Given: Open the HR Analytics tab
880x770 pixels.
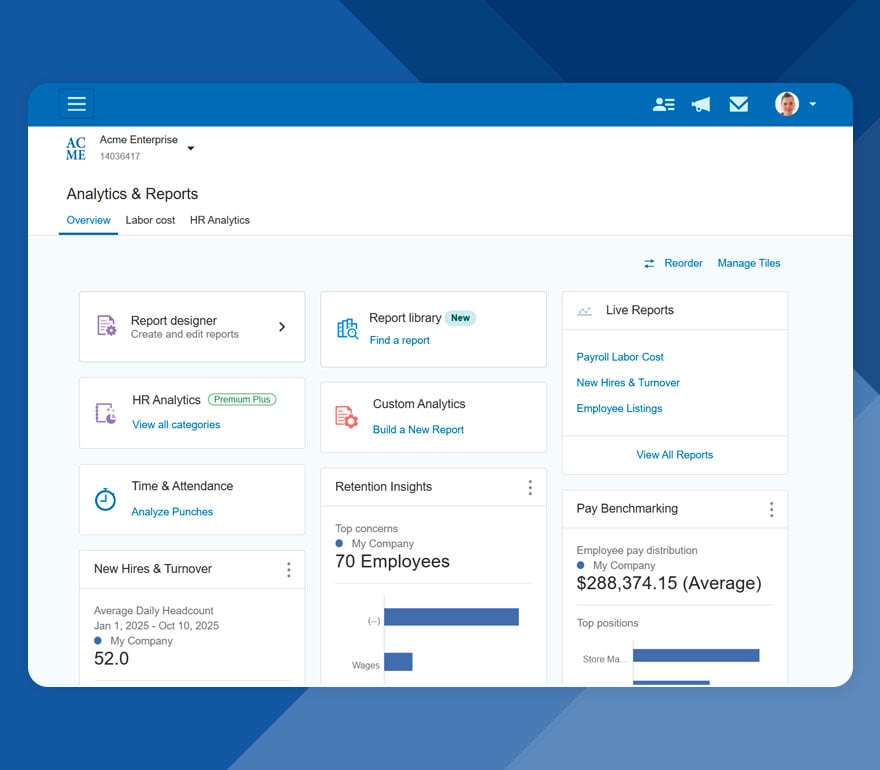Looking at the screenshot, I should tap(219, 220).
